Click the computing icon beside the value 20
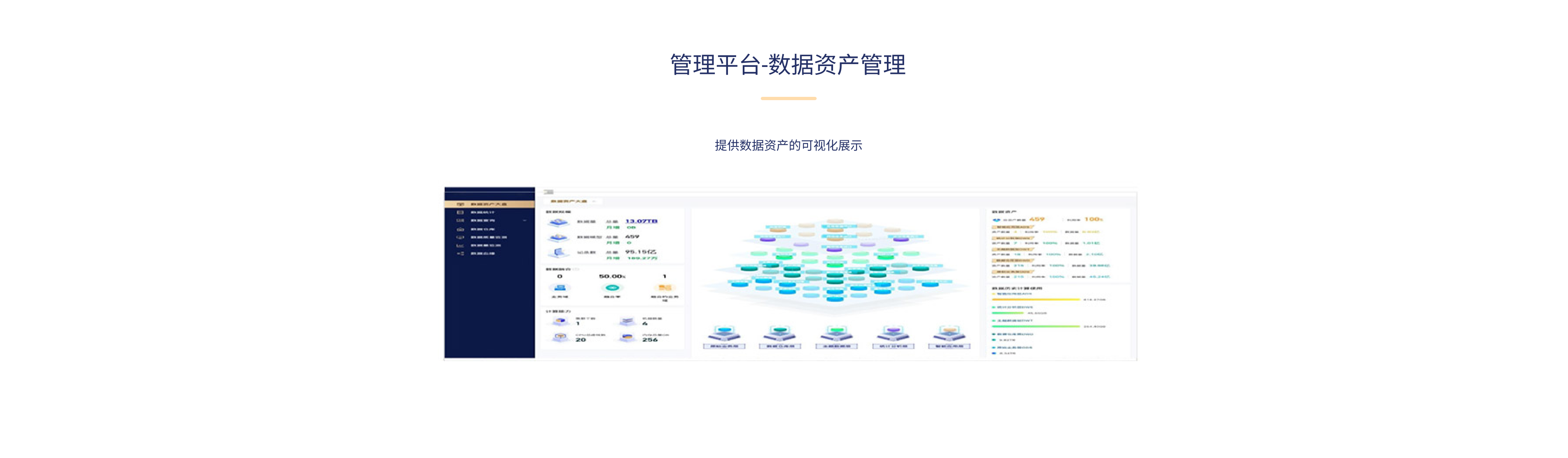Viewport: 1568px width, 458px height. [561, 337]
